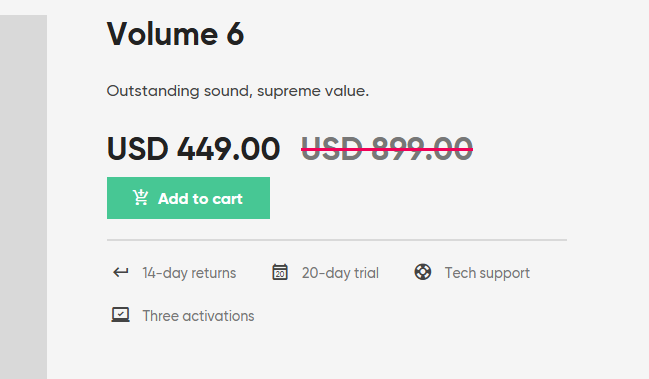The width and height of the screenshot is (649, 379).
Task: Click the return arrow icon
Action: point(121,272)
